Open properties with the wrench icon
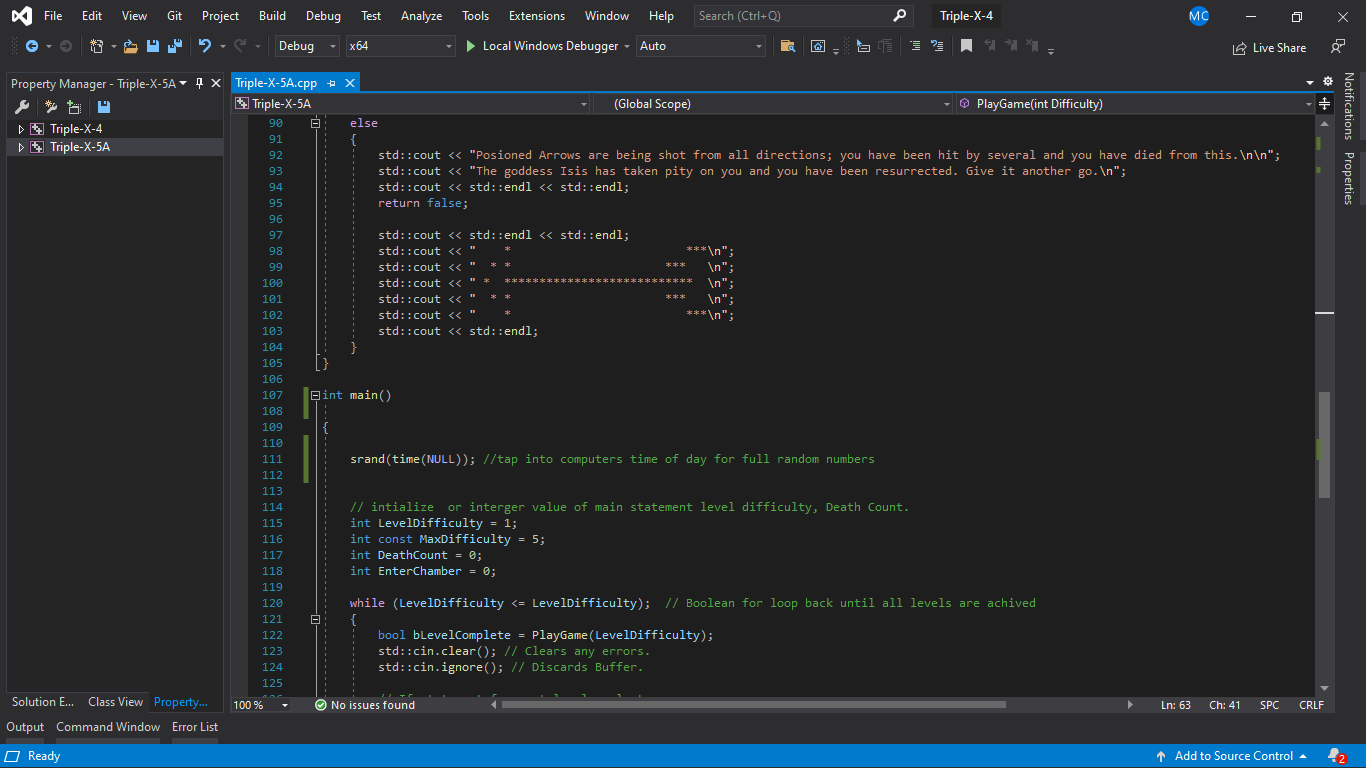Image resolution: width=1366 pixels, height=768 pixels. 22,107
